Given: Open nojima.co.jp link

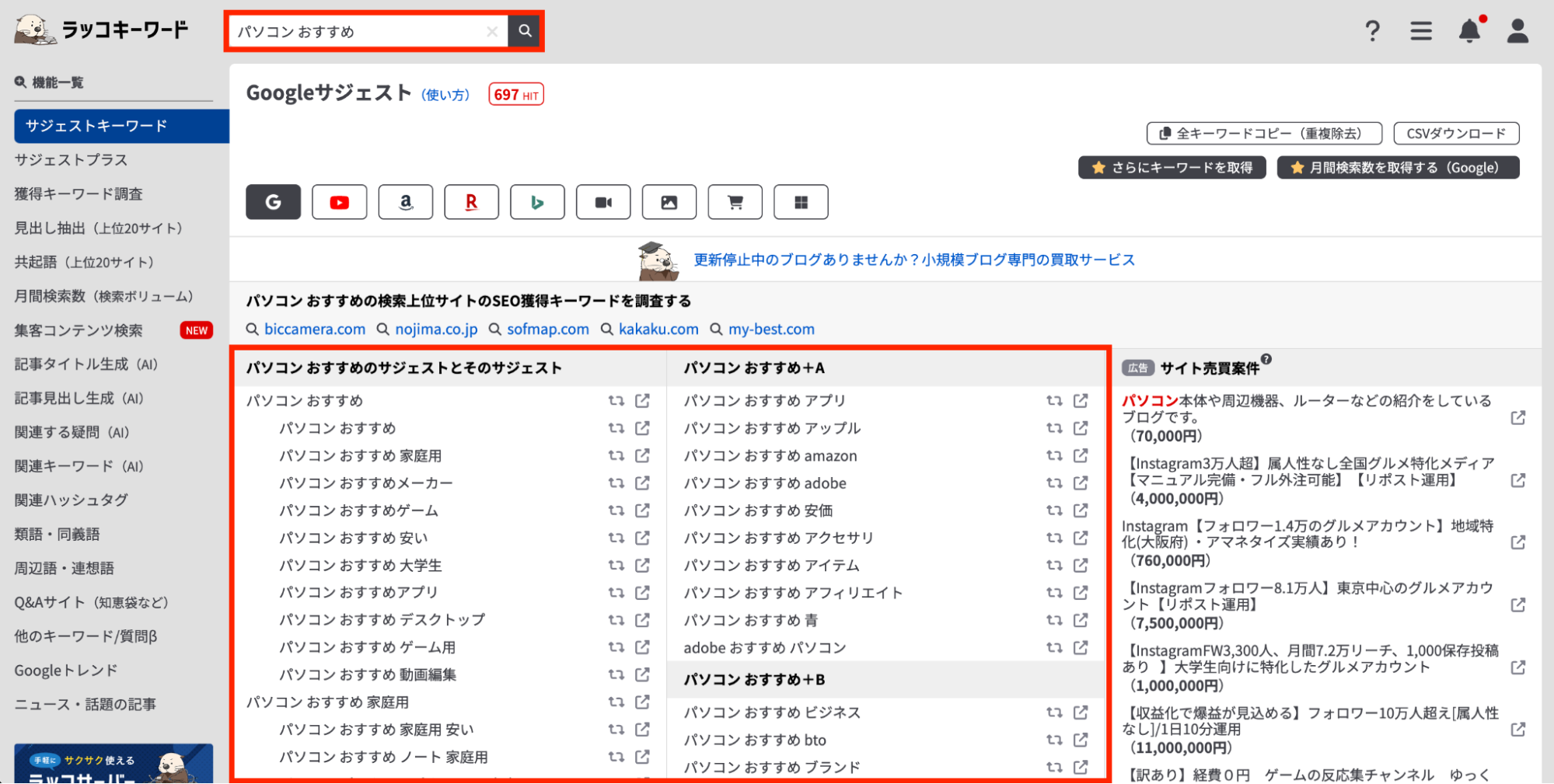Looking at the screenshot, I should tap(436, 329).
